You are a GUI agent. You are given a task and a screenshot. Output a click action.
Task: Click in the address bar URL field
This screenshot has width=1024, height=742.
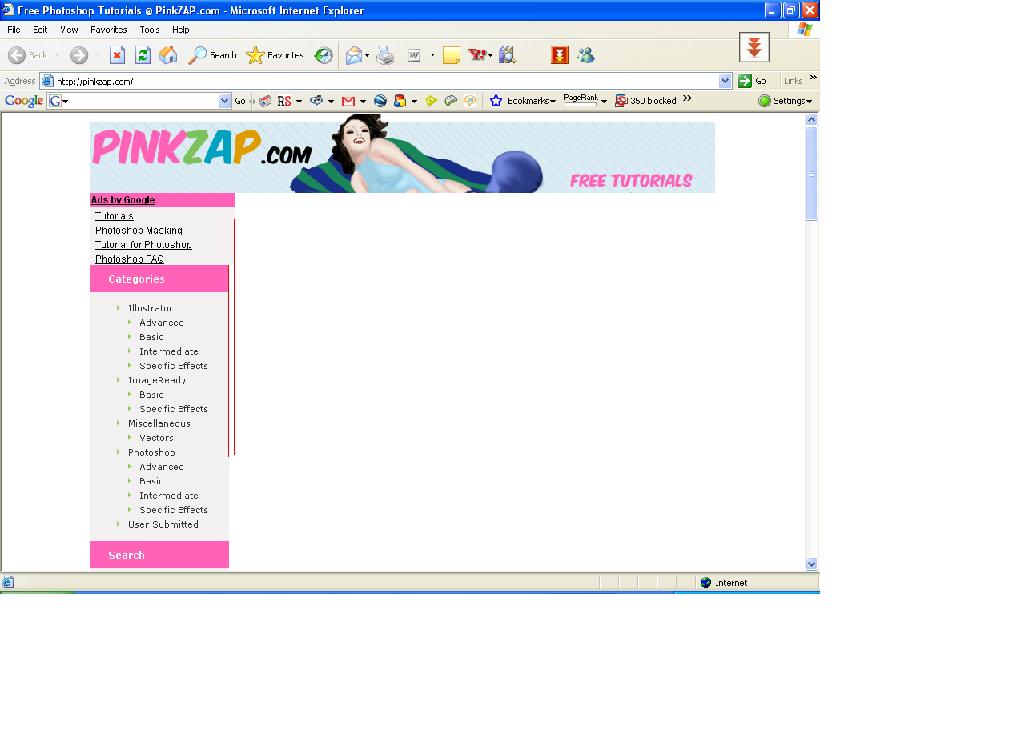coord(385,81)
